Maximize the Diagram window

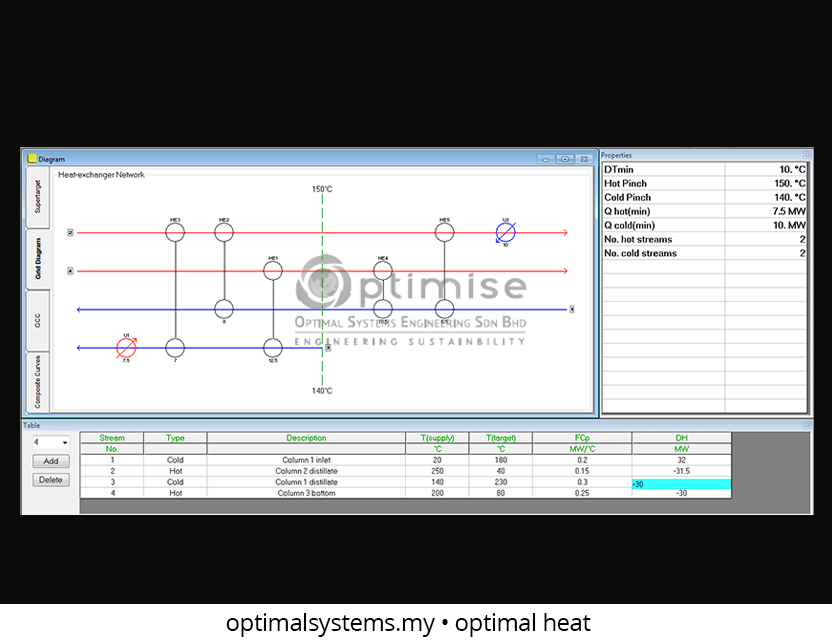[x=565, y=159]
